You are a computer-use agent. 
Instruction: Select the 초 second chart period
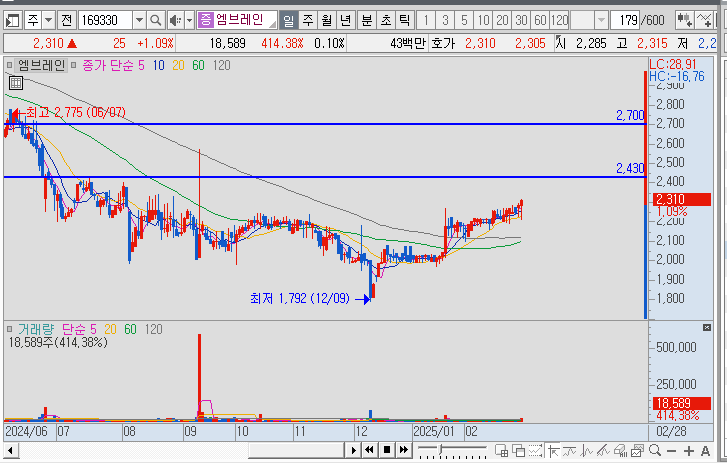[x=385, y=20]
